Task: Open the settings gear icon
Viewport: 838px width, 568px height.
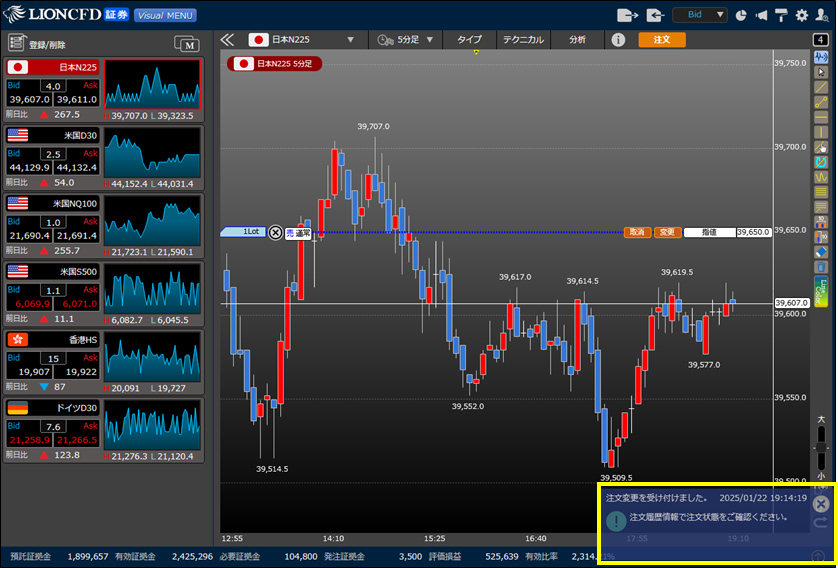Action: click(x=801, y=15)
